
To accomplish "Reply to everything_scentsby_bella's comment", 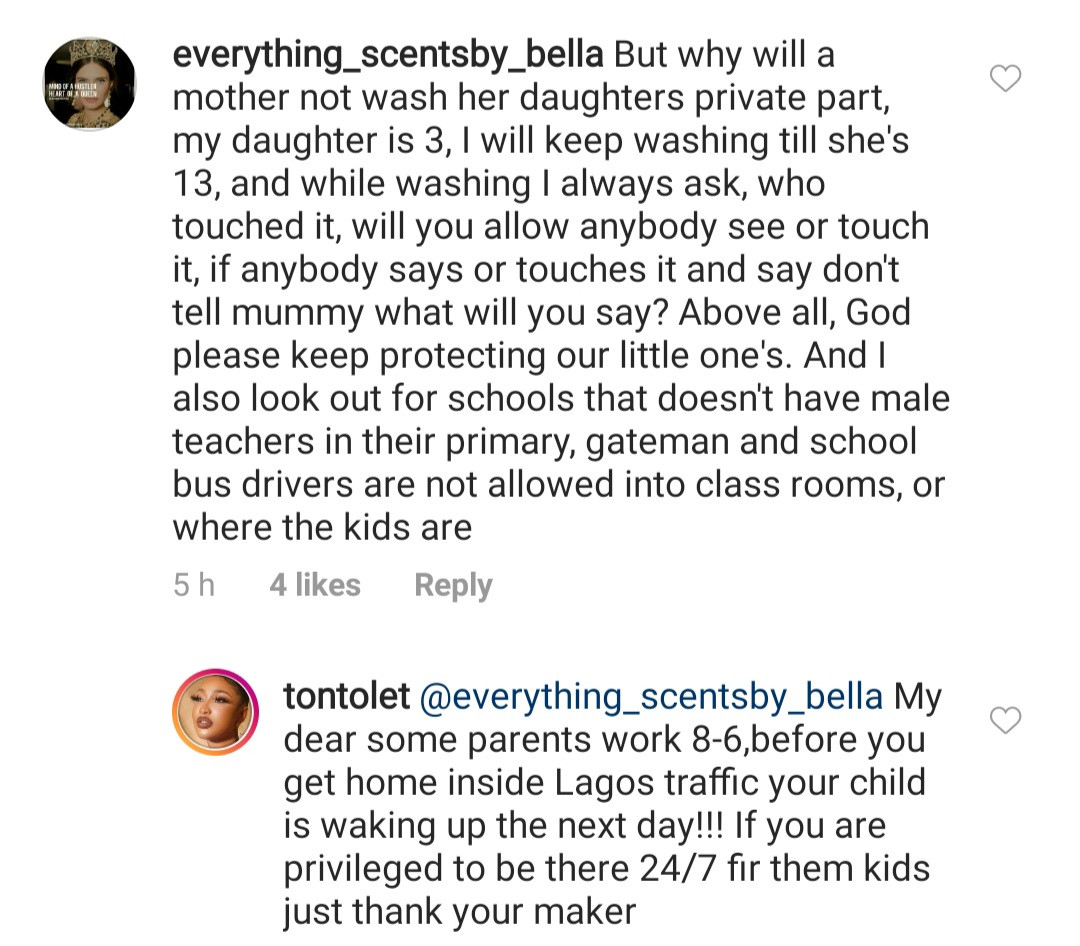I will click(x=453, y=585).
